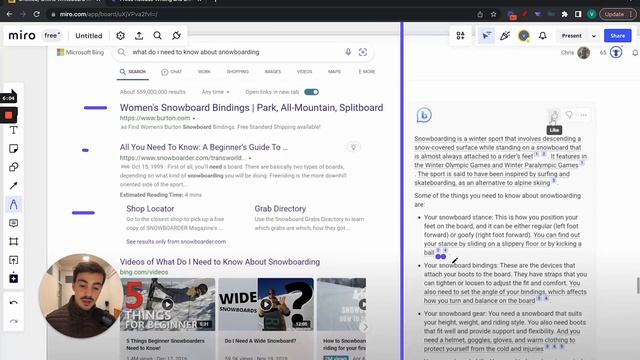Click lightbulb icon beside Beginner's Guide result
Image resolution: width=640 pixels, height=360 pixels.
(353, 147)
